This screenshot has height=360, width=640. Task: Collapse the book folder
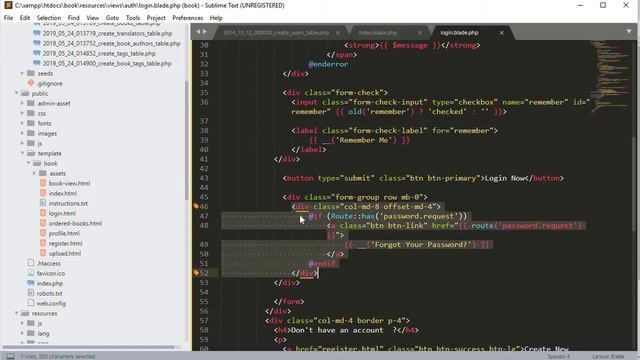pyautogui.click(x=29, y=163)
